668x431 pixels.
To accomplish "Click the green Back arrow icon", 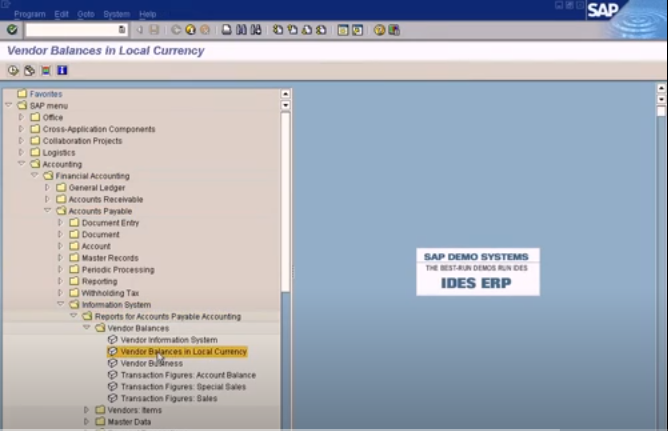I will (176, 30).
